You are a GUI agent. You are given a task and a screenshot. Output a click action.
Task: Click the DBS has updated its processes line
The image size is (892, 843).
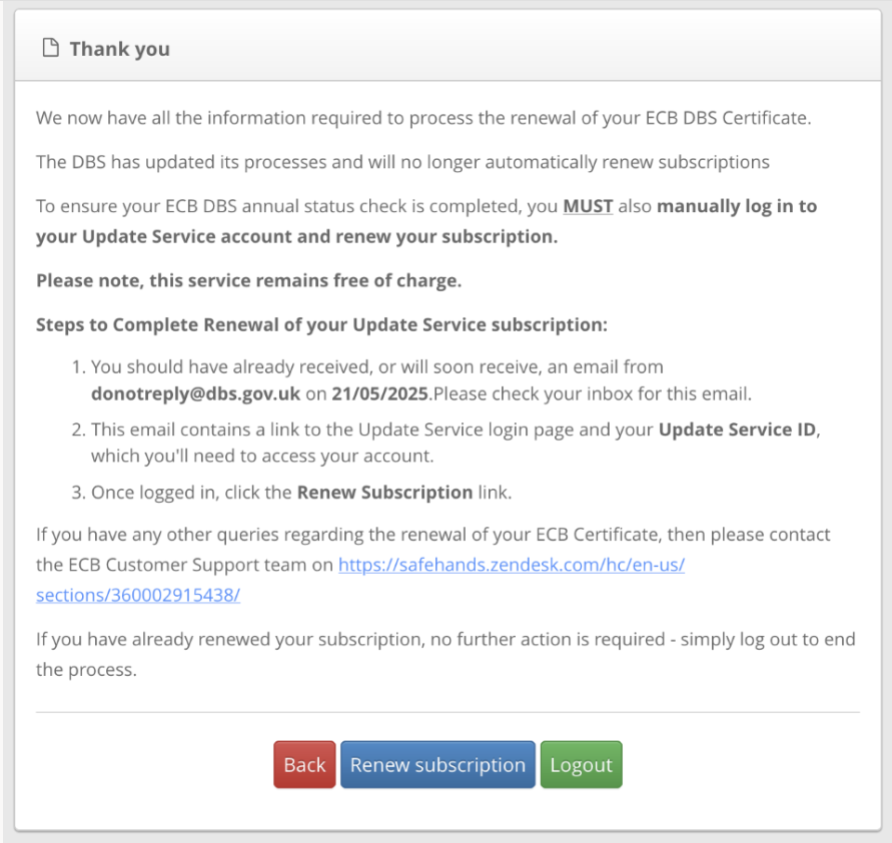click(402, 162)
